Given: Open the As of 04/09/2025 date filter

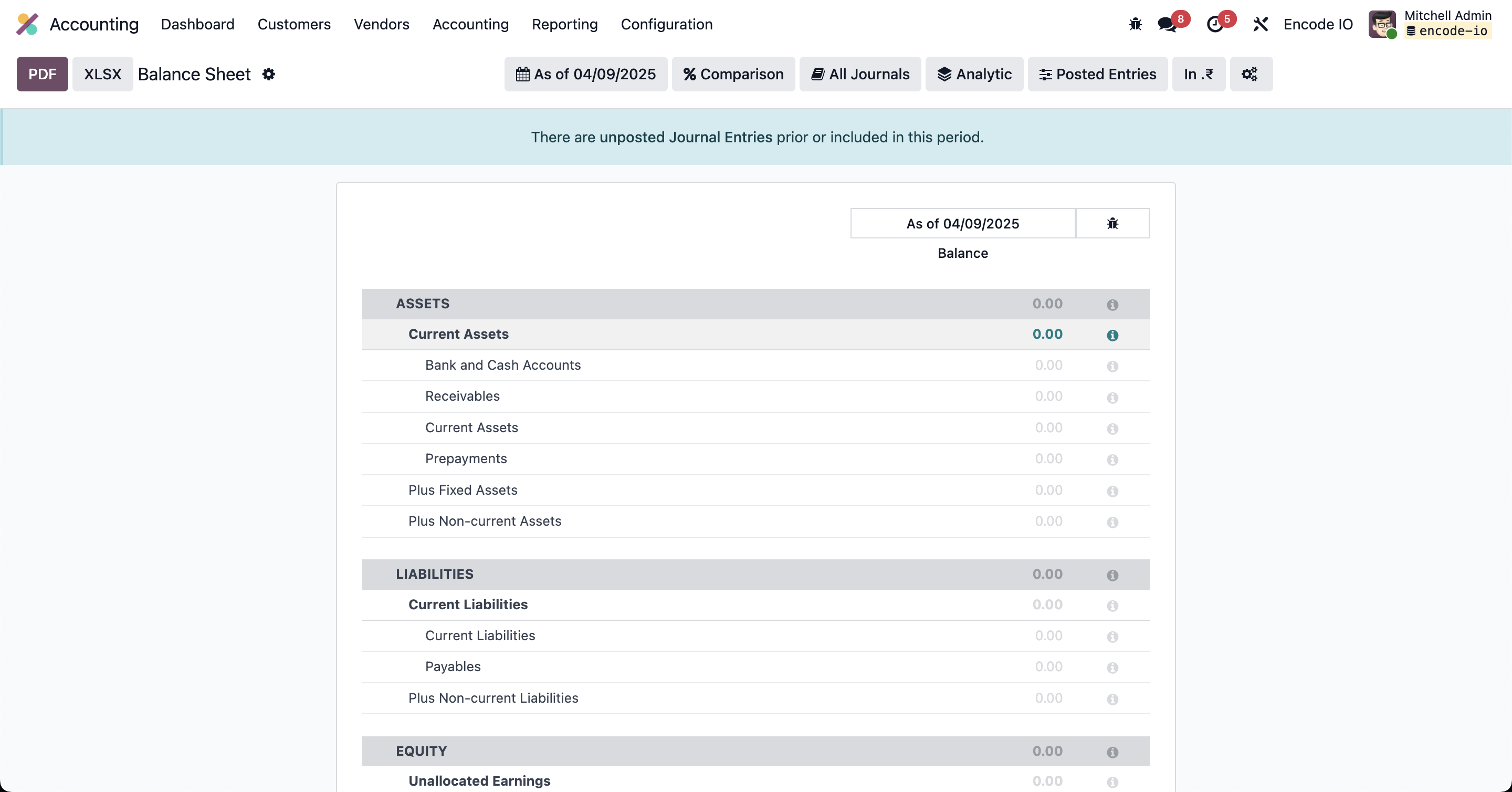Looking at the screenshot, I should 585,74.
